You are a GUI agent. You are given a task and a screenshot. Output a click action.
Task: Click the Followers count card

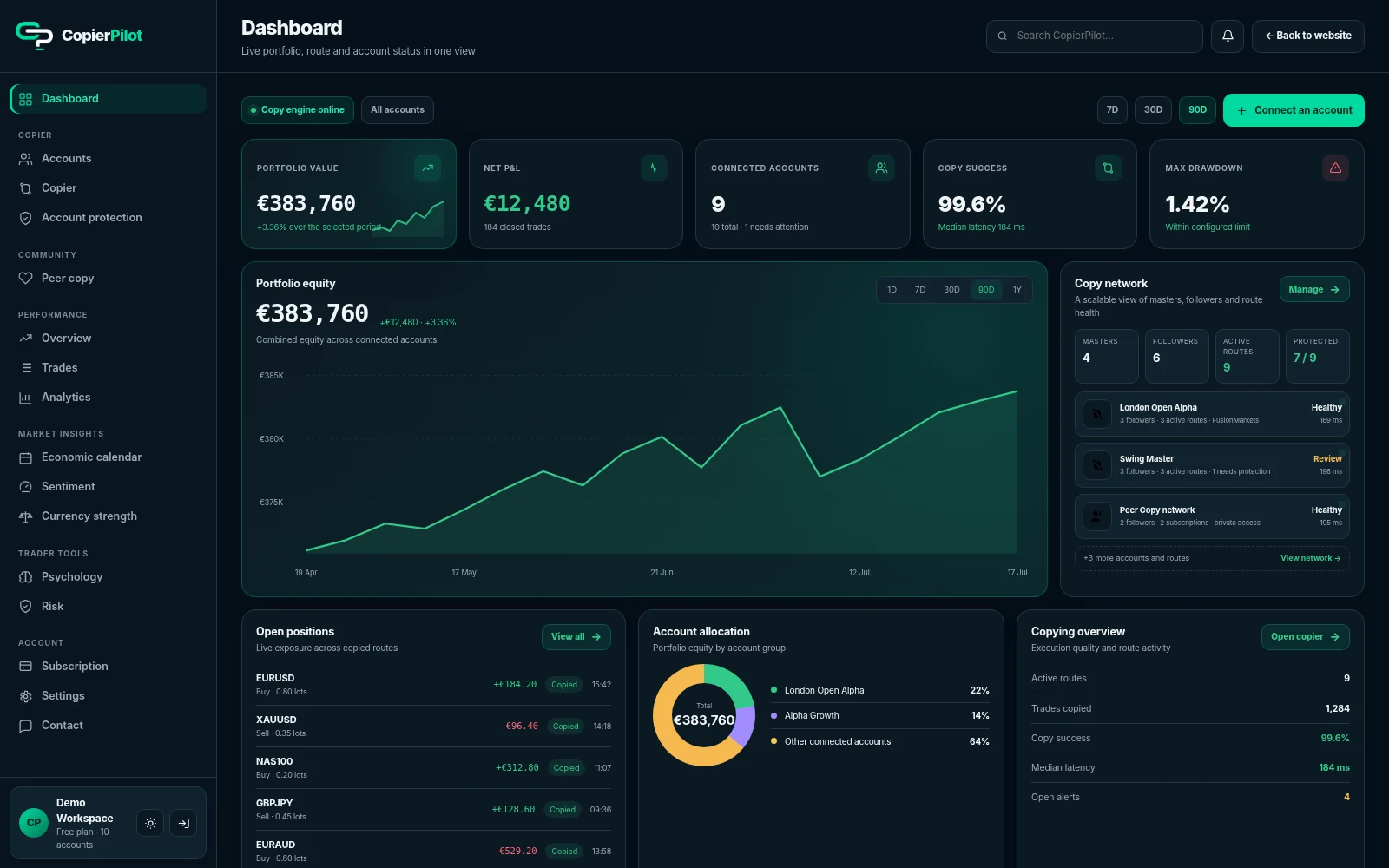[1177, 356]
